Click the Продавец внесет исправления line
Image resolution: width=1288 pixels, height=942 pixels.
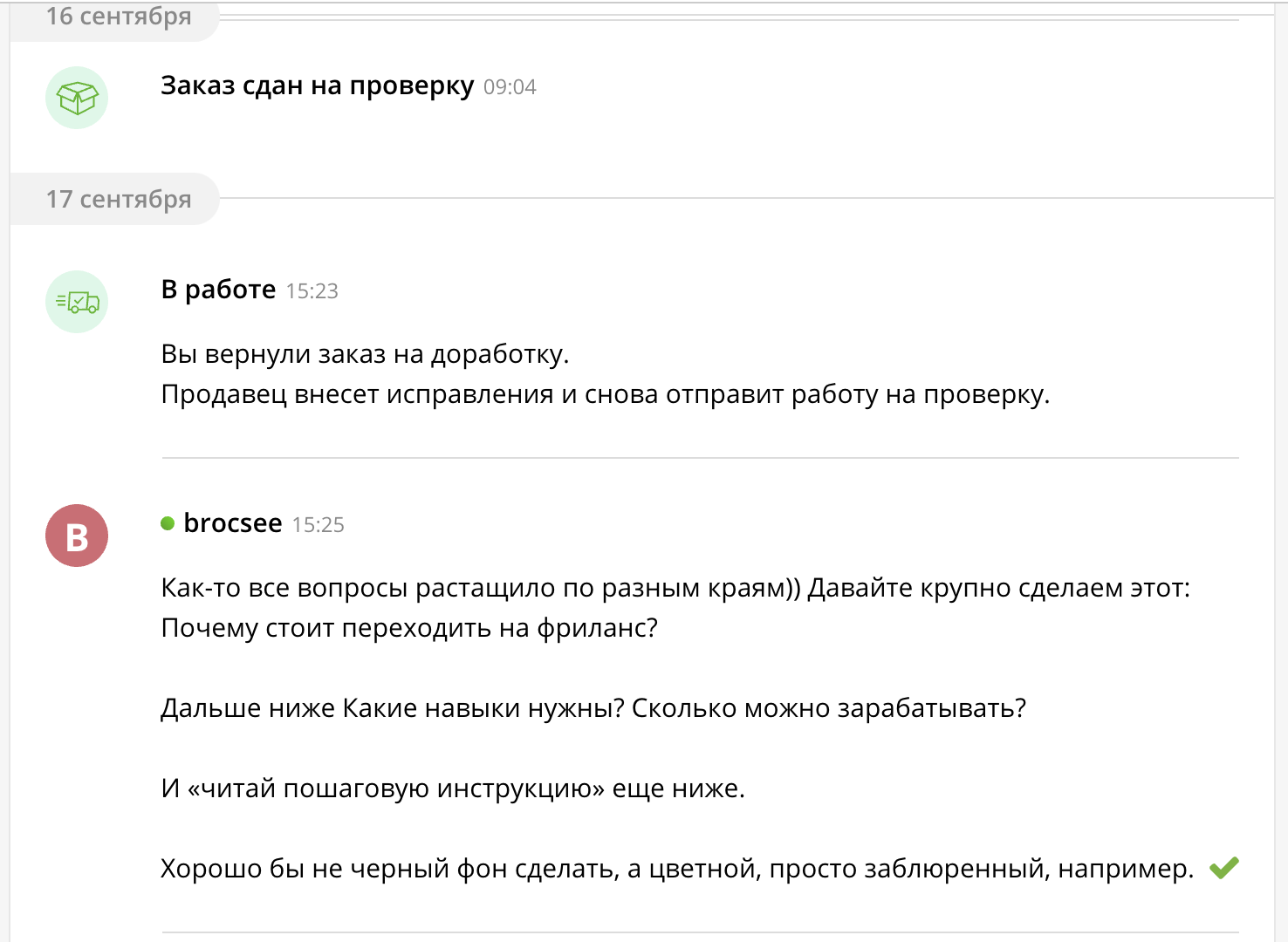[606, 394]
